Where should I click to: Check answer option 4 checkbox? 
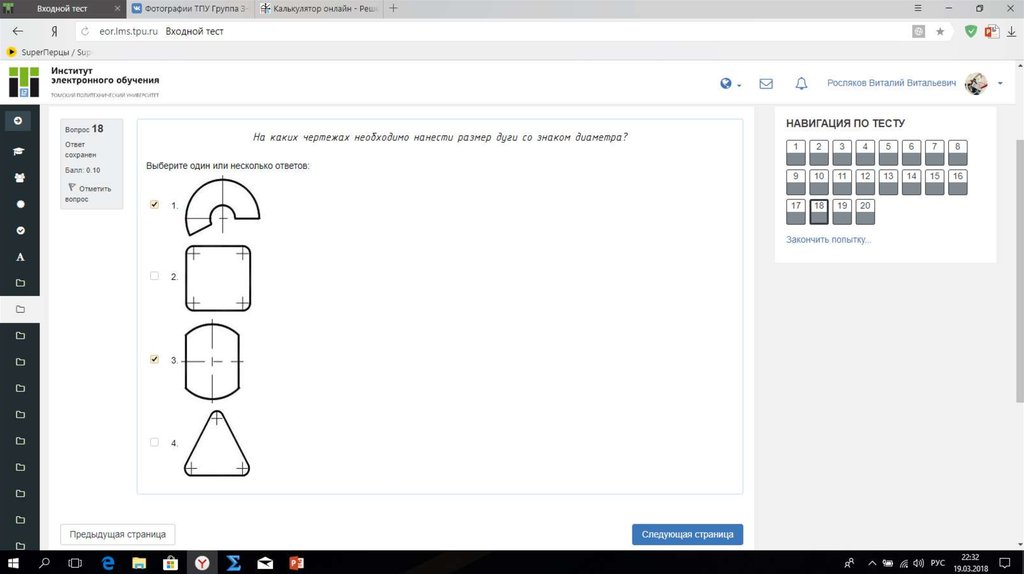154,442
